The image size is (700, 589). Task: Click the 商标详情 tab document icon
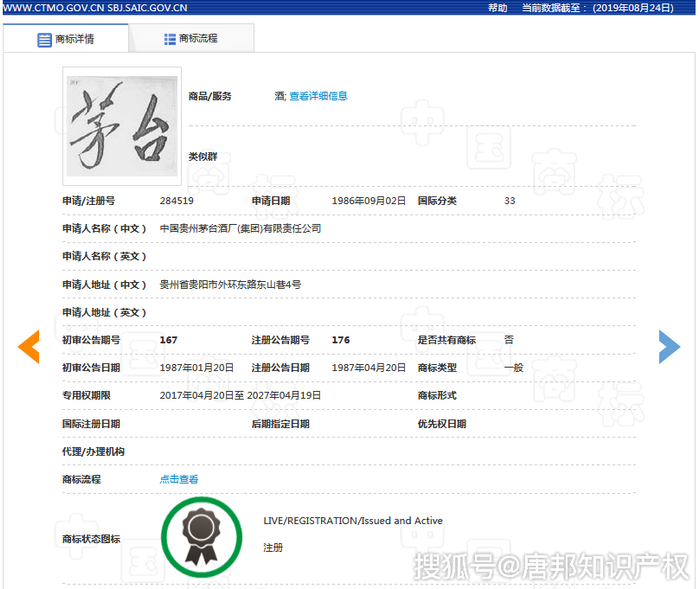pyautogui.click(x=44, y=40)
